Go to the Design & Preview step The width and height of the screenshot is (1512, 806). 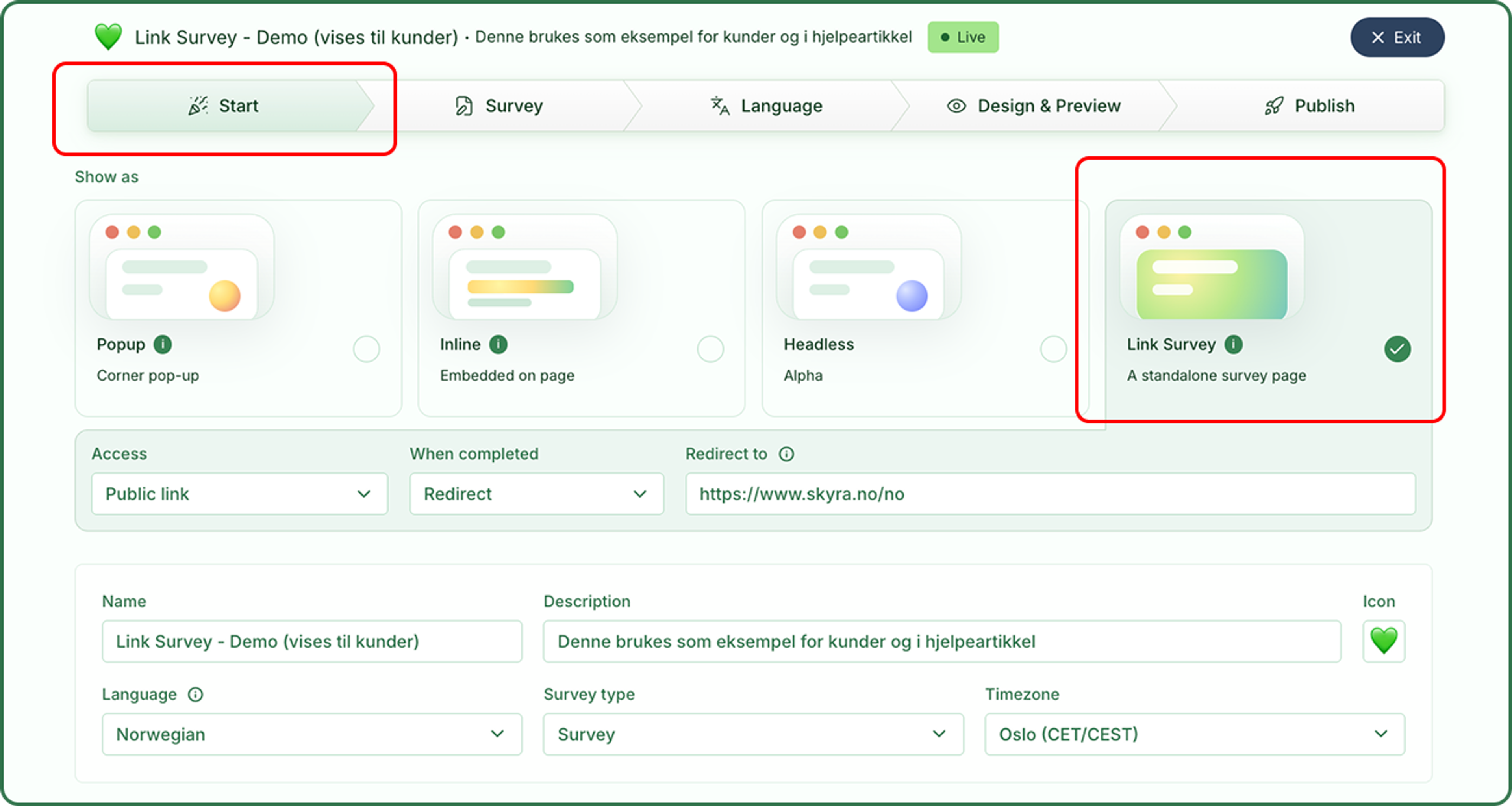coord(1034,106)
